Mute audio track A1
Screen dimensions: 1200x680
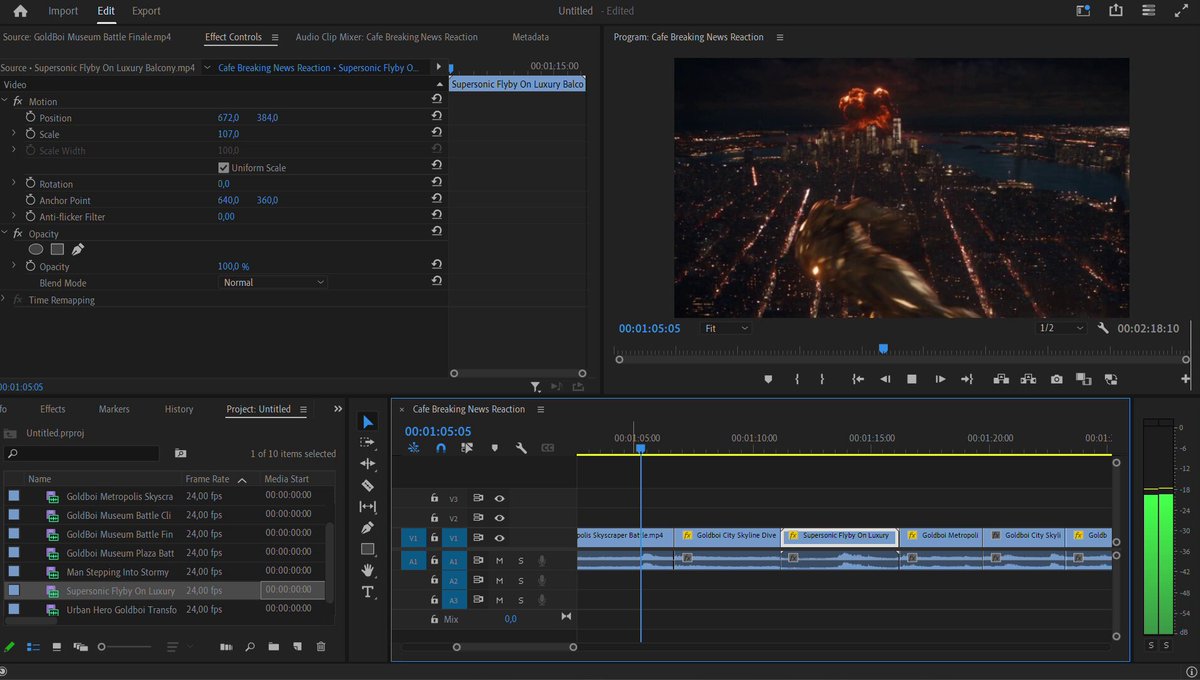pos(499,561)
